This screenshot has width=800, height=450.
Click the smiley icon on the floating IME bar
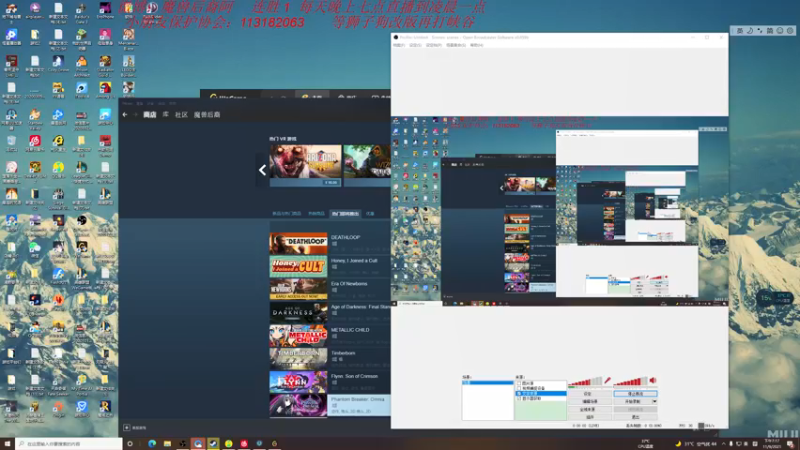click(780, 31)
